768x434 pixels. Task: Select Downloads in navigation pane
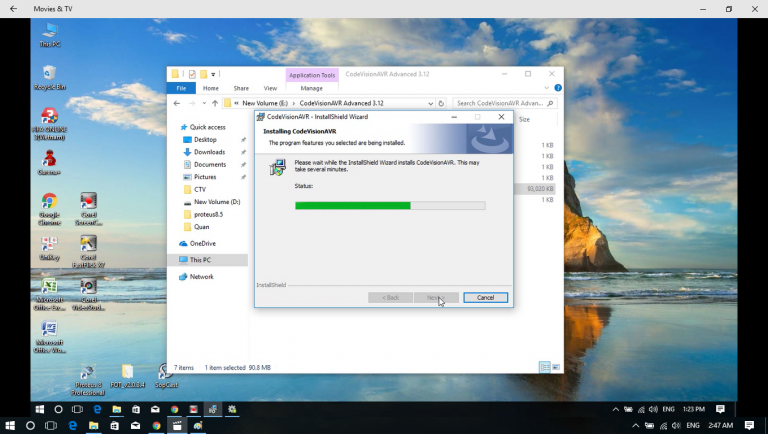coord(209,152)
